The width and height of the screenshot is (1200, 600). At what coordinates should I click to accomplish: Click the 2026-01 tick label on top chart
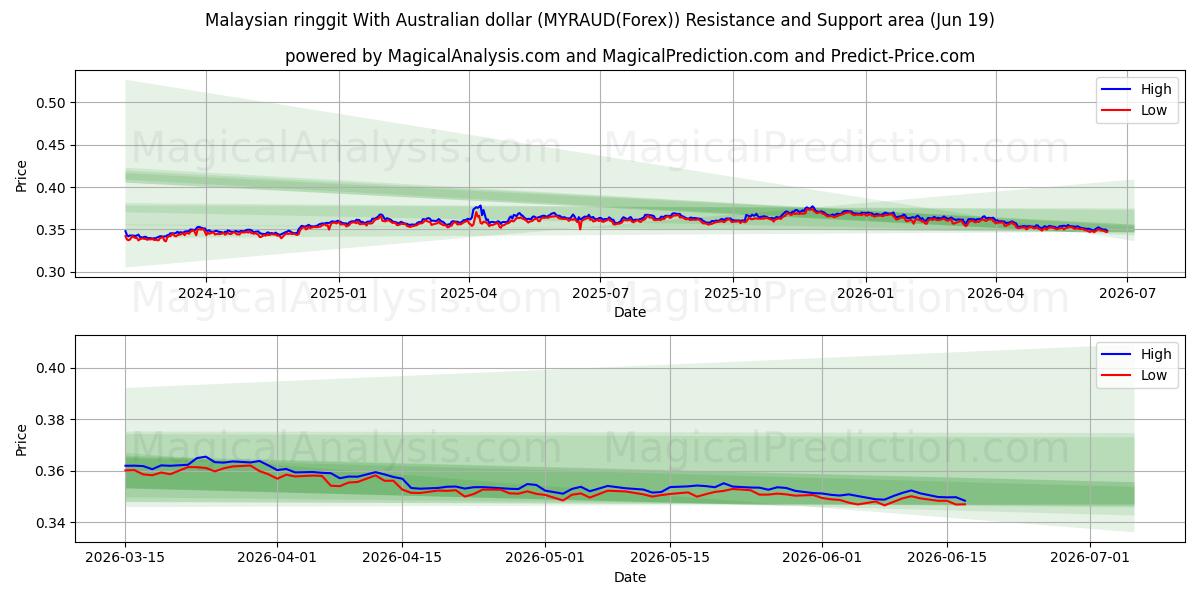(x=865, y=293)
